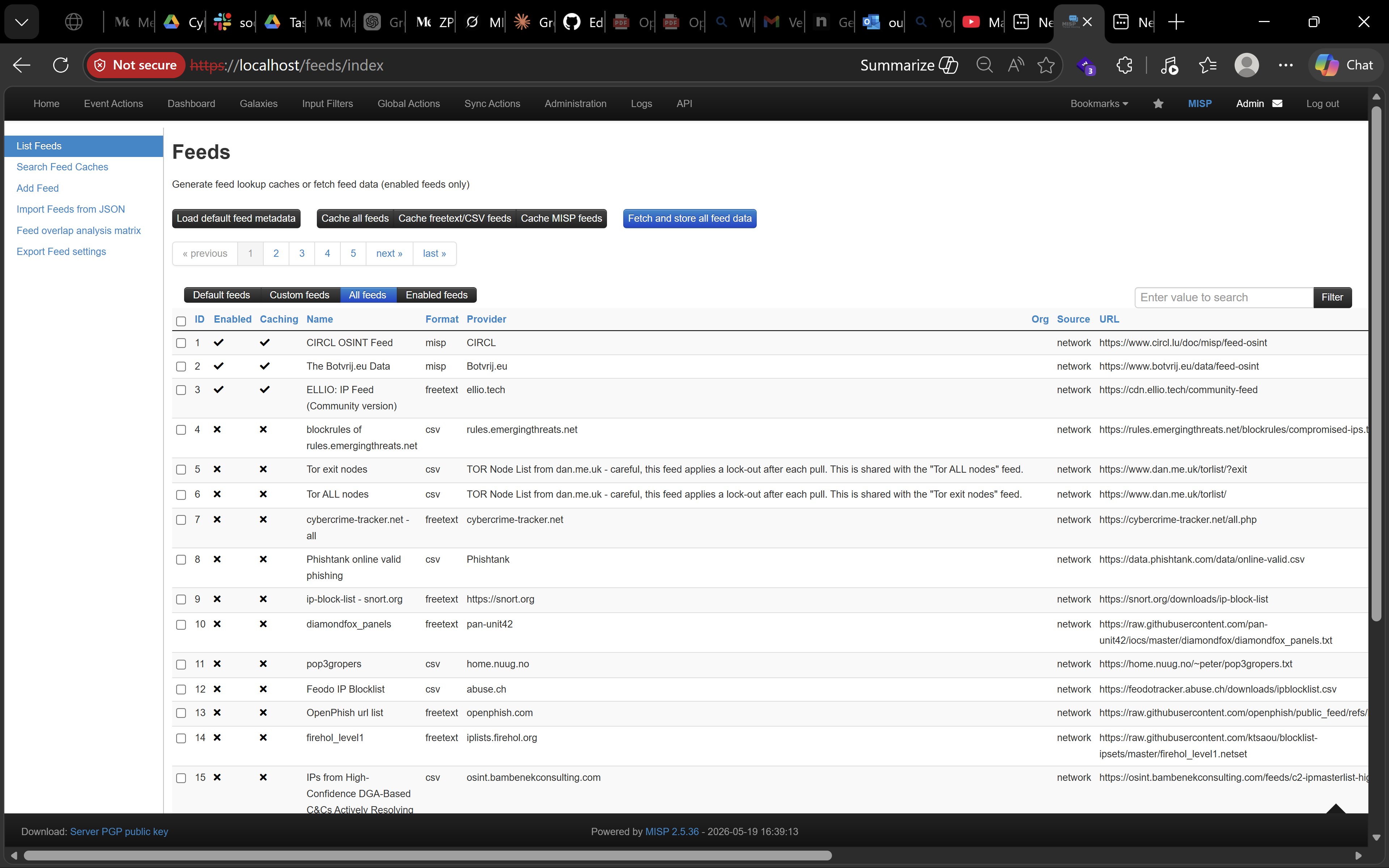Screen dimensions: 1389x868
Task: Click Cache all feeds button
Action: pyautogui.click(x=355, y=218)
